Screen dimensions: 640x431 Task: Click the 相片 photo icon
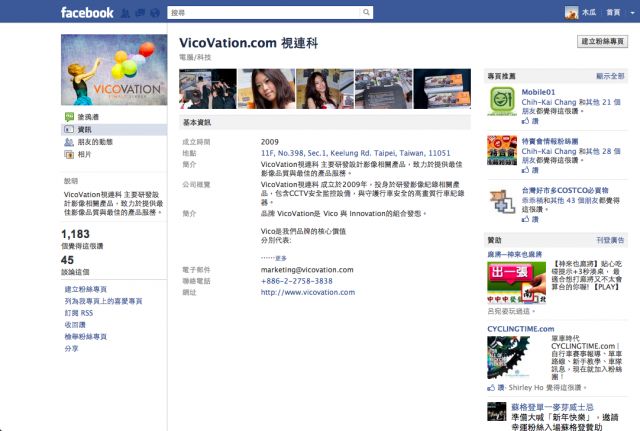pyautogui.click(x=69, y=154)
